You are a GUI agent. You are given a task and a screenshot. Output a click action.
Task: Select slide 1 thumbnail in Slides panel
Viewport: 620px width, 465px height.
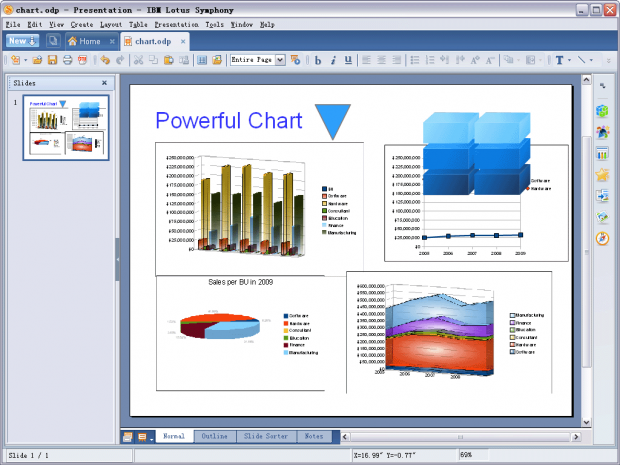click(66, 128)
